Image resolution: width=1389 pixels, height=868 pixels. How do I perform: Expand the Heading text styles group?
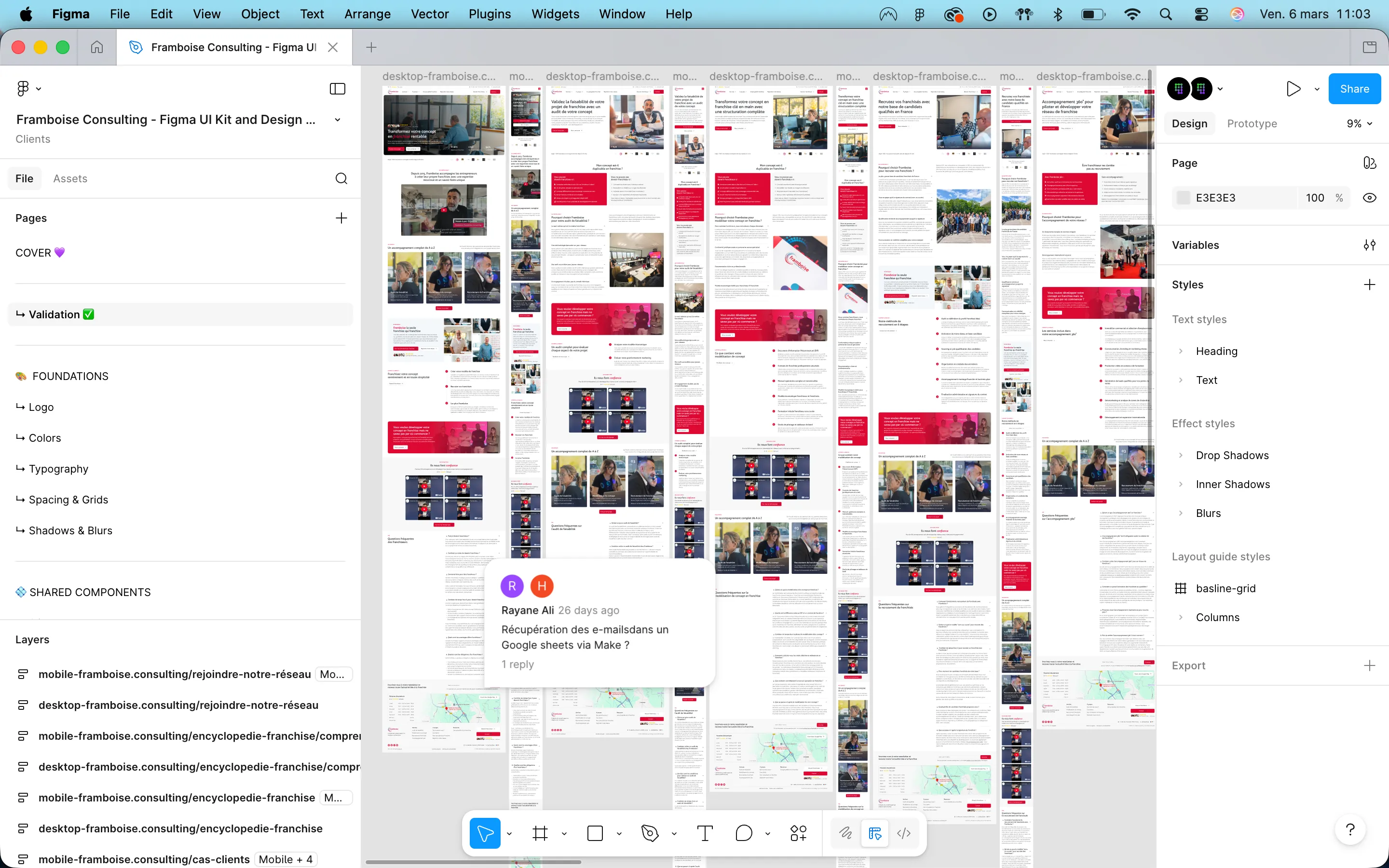point(1181,351)
